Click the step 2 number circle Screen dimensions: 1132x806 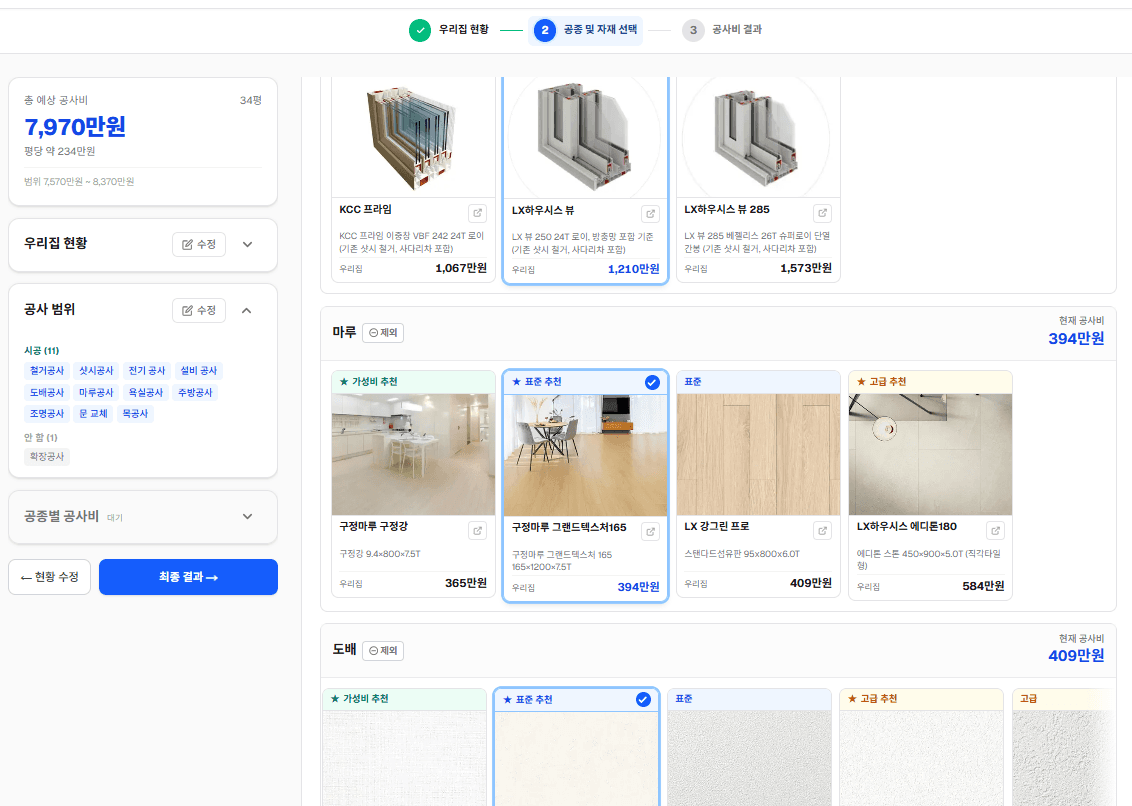tap(544, 30)
